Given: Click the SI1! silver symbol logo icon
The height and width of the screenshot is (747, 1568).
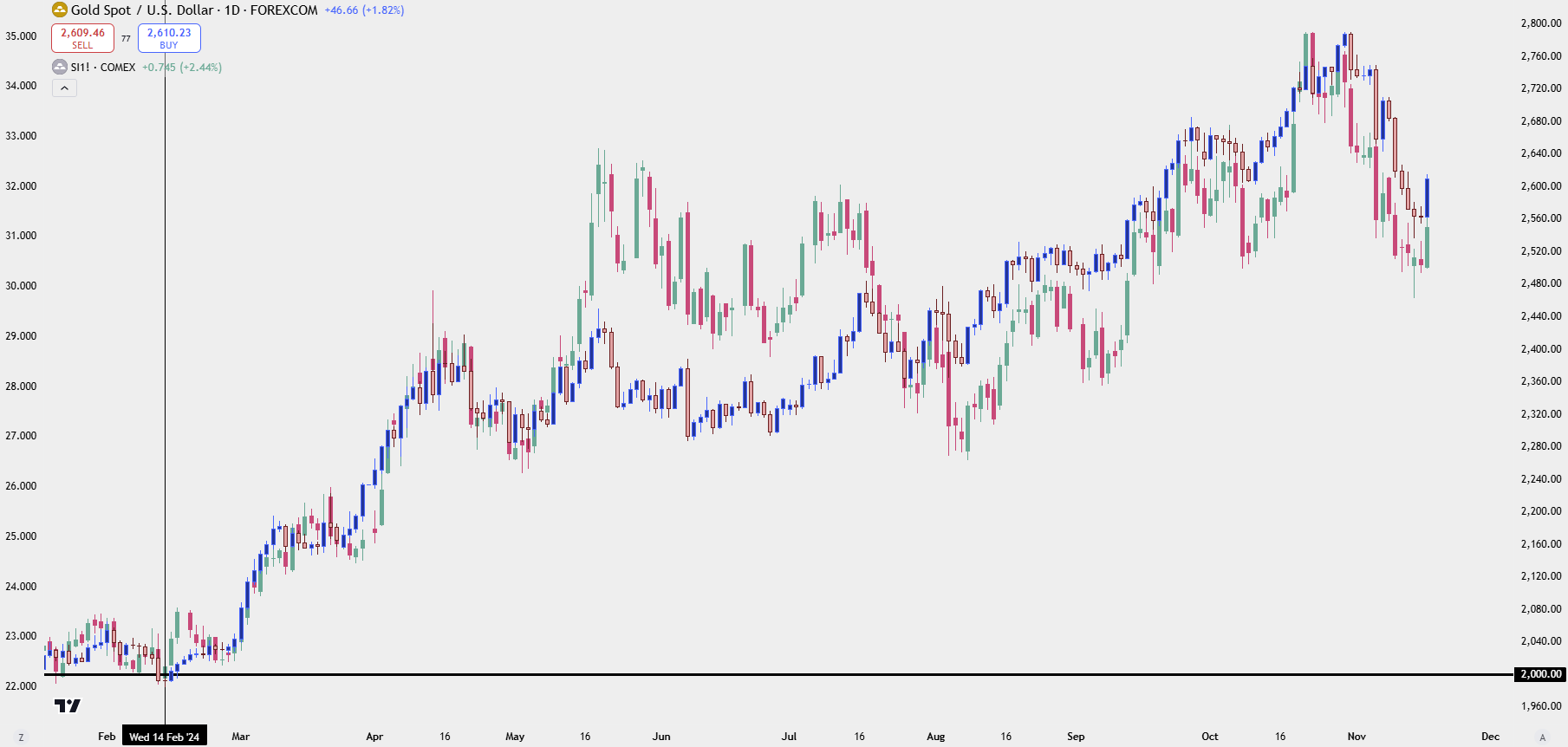Looking at the screenshot, I should (60, 67).
